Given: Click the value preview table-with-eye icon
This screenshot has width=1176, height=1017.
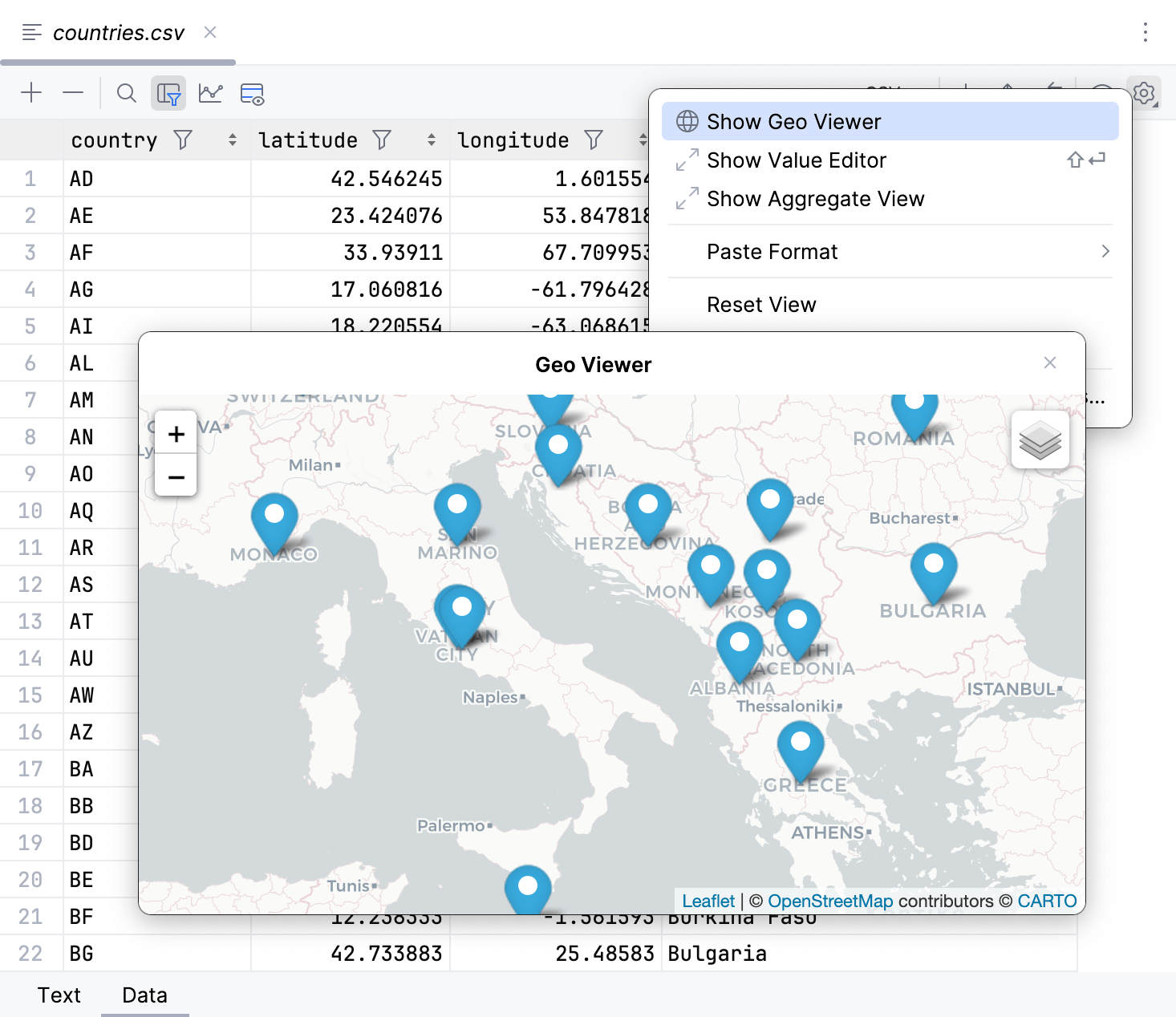Looking at the screenshot, I should (252, 94).
